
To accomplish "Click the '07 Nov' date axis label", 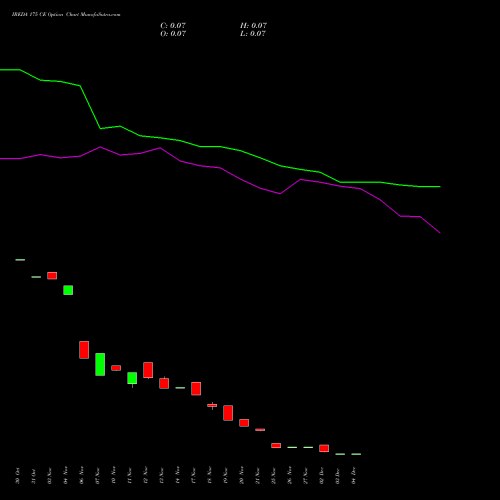I will click(98, 476).
